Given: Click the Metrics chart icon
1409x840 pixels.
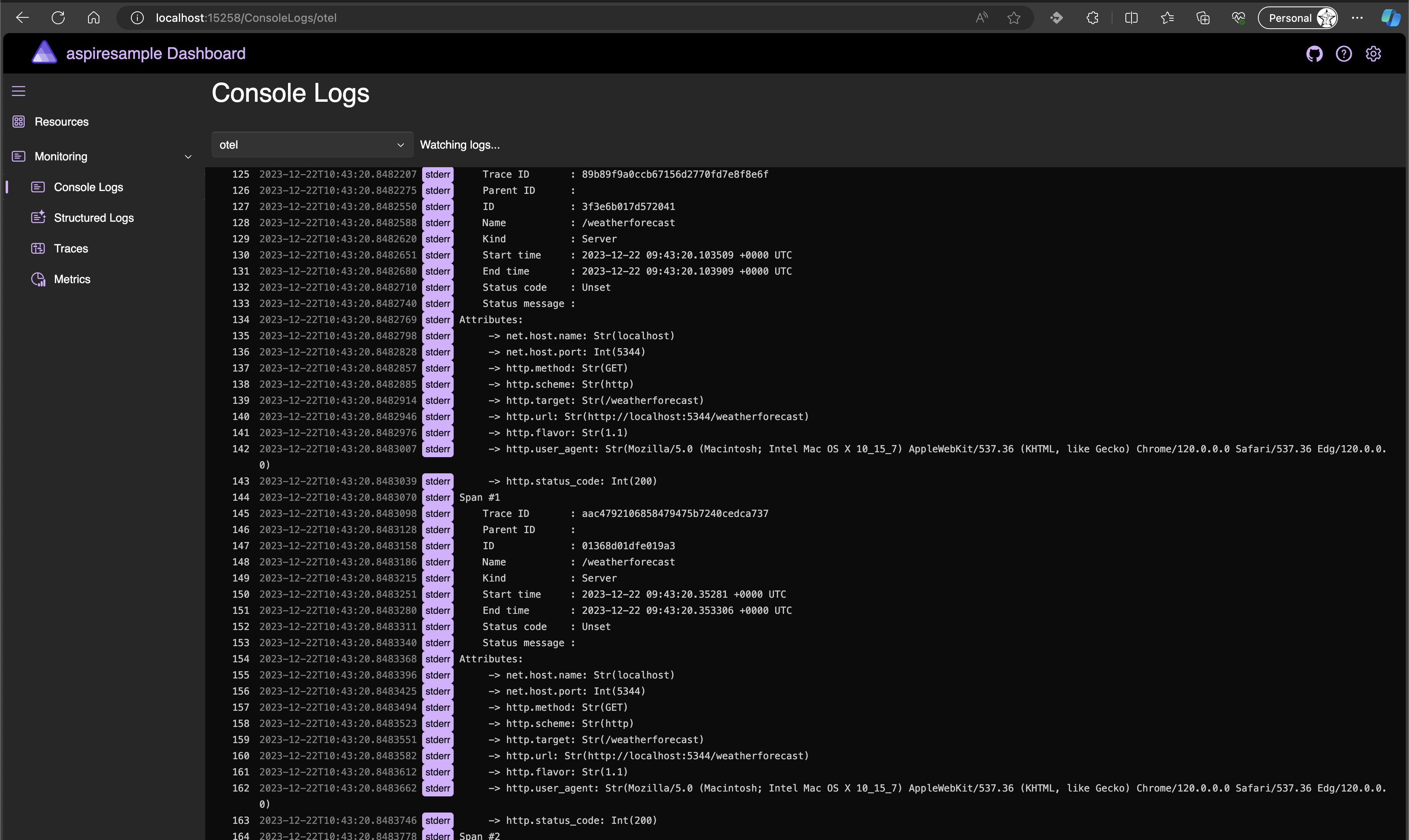Looking at the screenshot, I should (38, 279).
